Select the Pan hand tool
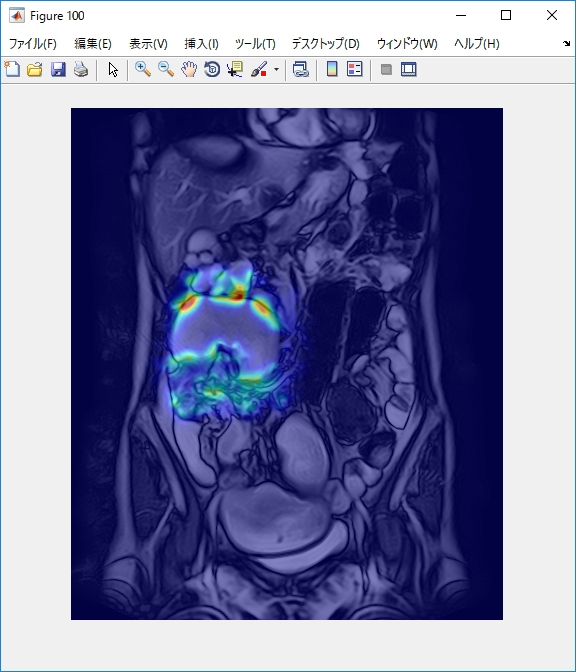The image size is (576, 672). (189, 69)
